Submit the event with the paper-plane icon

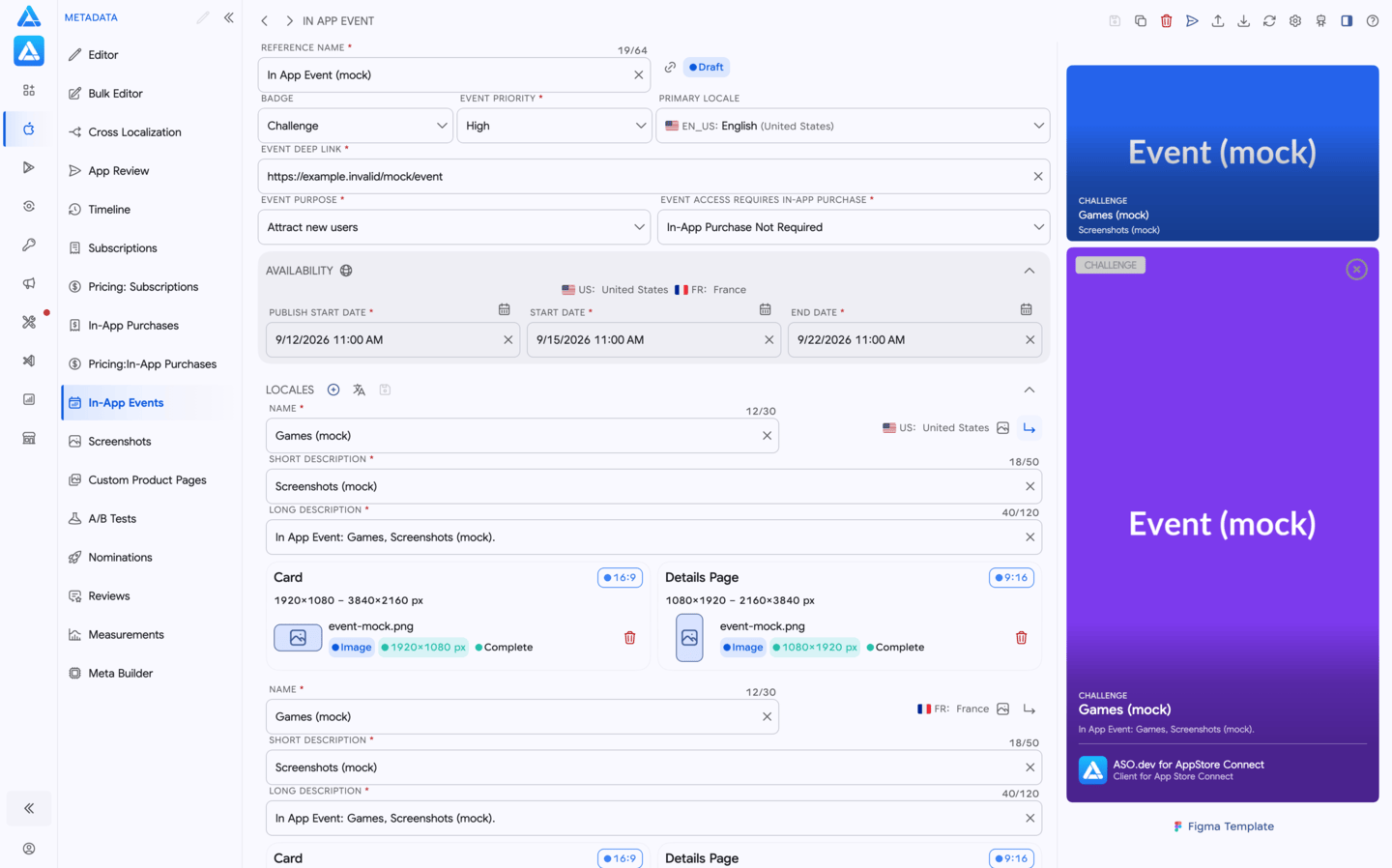[1192, 20]
